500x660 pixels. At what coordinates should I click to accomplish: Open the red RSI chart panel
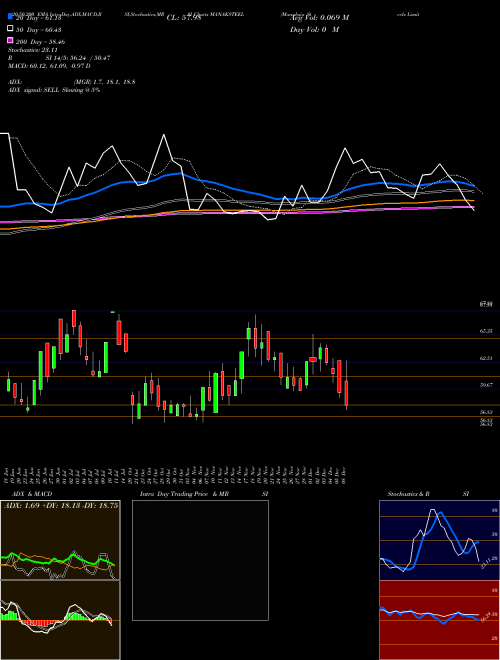[x=439, y=620]
